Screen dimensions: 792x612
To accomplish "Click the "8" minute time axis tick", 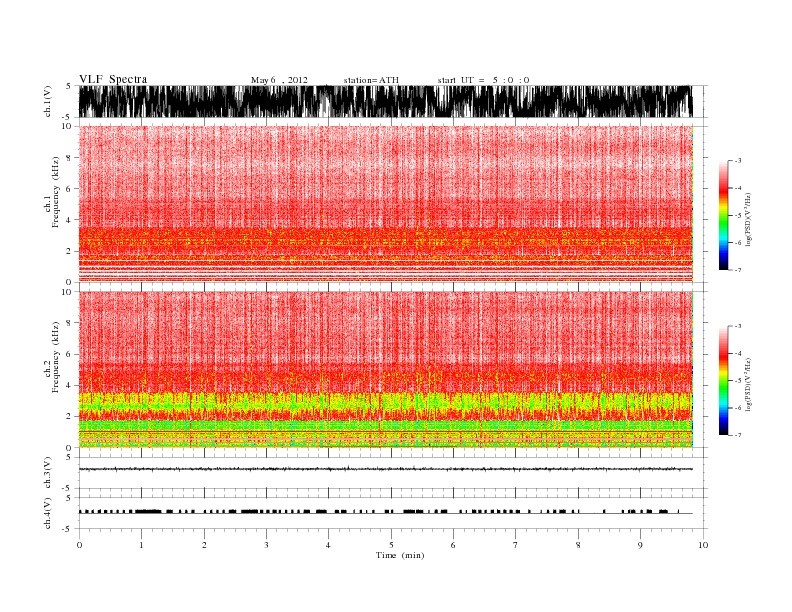I will click(x=578, y=545).
